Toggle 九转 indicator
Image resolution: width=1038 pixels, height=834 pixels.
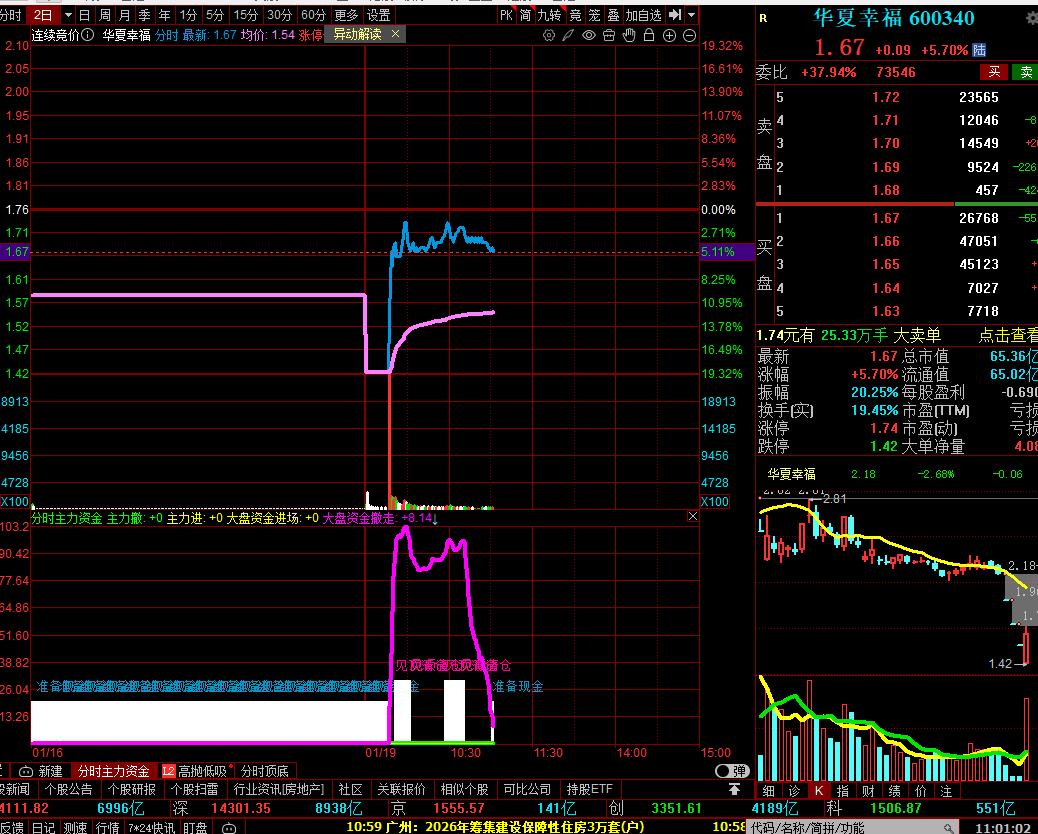(549, 15)
